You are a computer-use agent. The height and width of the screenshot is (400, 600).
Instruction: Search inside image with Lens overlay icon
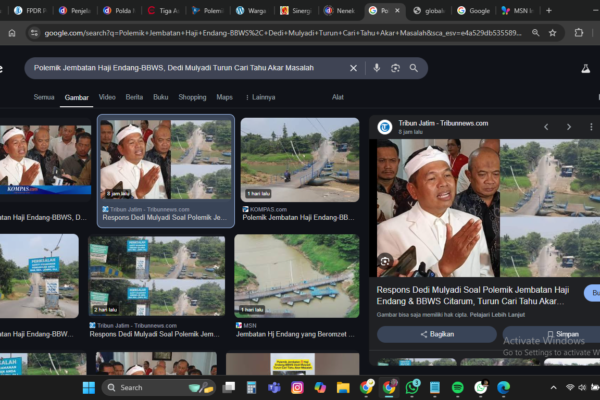(x=385, y=261)
